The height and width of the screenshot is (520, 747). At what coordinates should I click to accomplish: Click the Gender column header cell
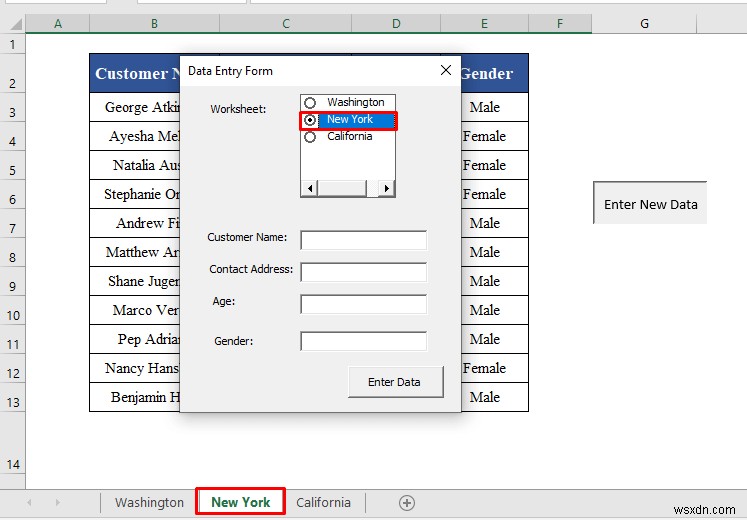495,73
